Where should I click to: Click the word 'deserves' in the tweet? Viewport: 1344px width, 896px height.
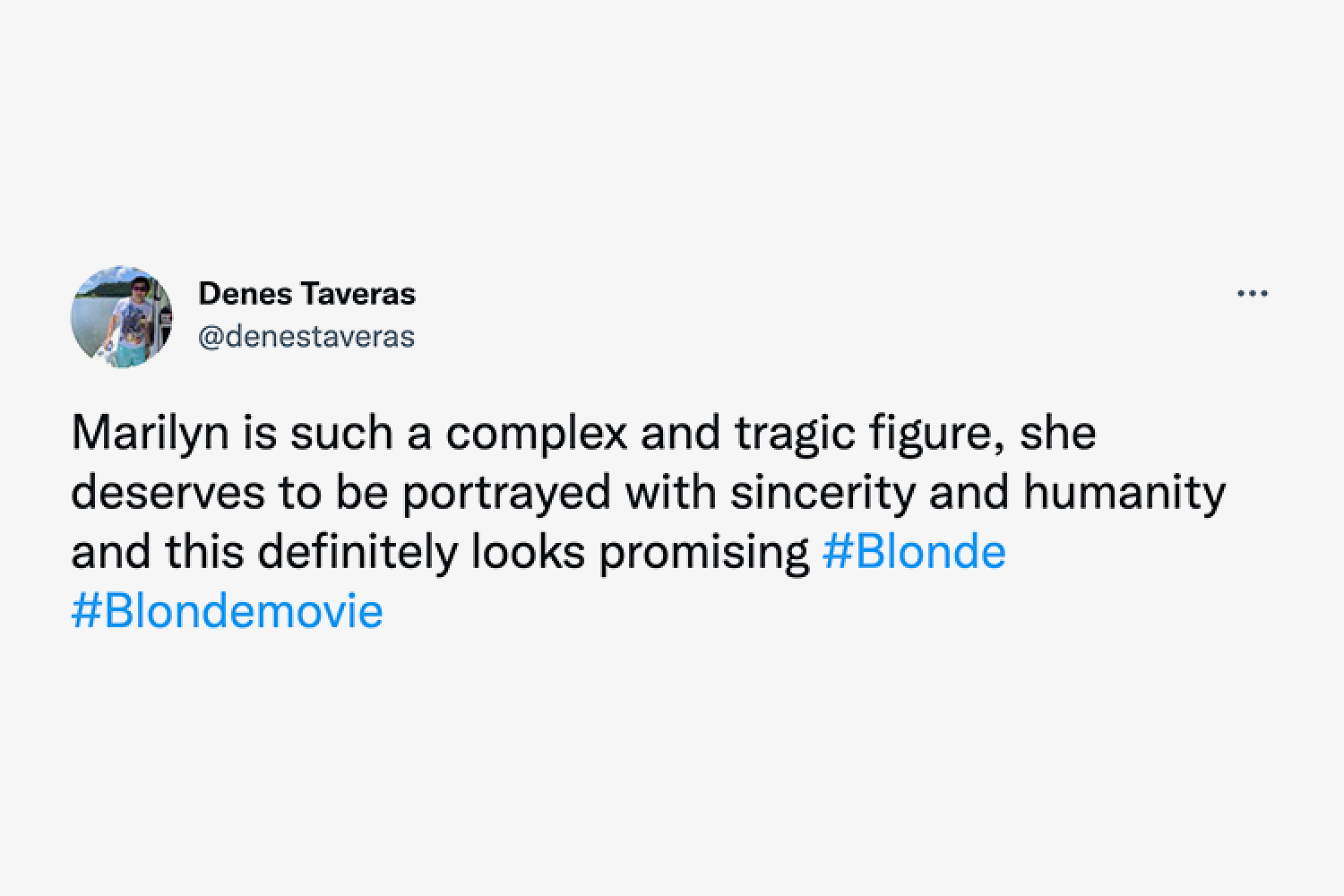(168, 494)
